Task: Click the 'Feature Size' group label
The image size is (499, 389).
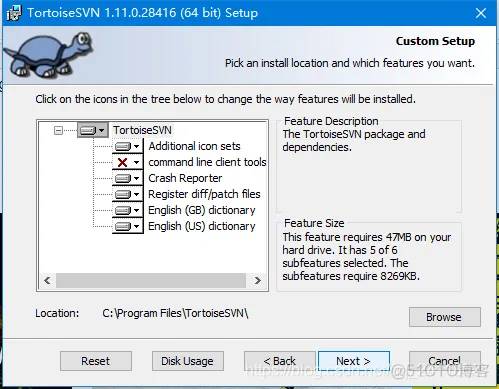Action: click(x=314, y=223)
